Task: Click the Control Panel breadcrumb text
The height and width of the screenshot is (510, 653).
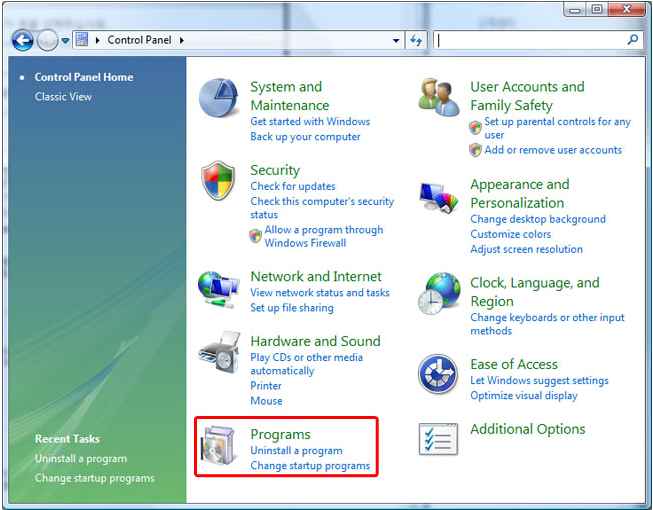Action: (139, 40)
